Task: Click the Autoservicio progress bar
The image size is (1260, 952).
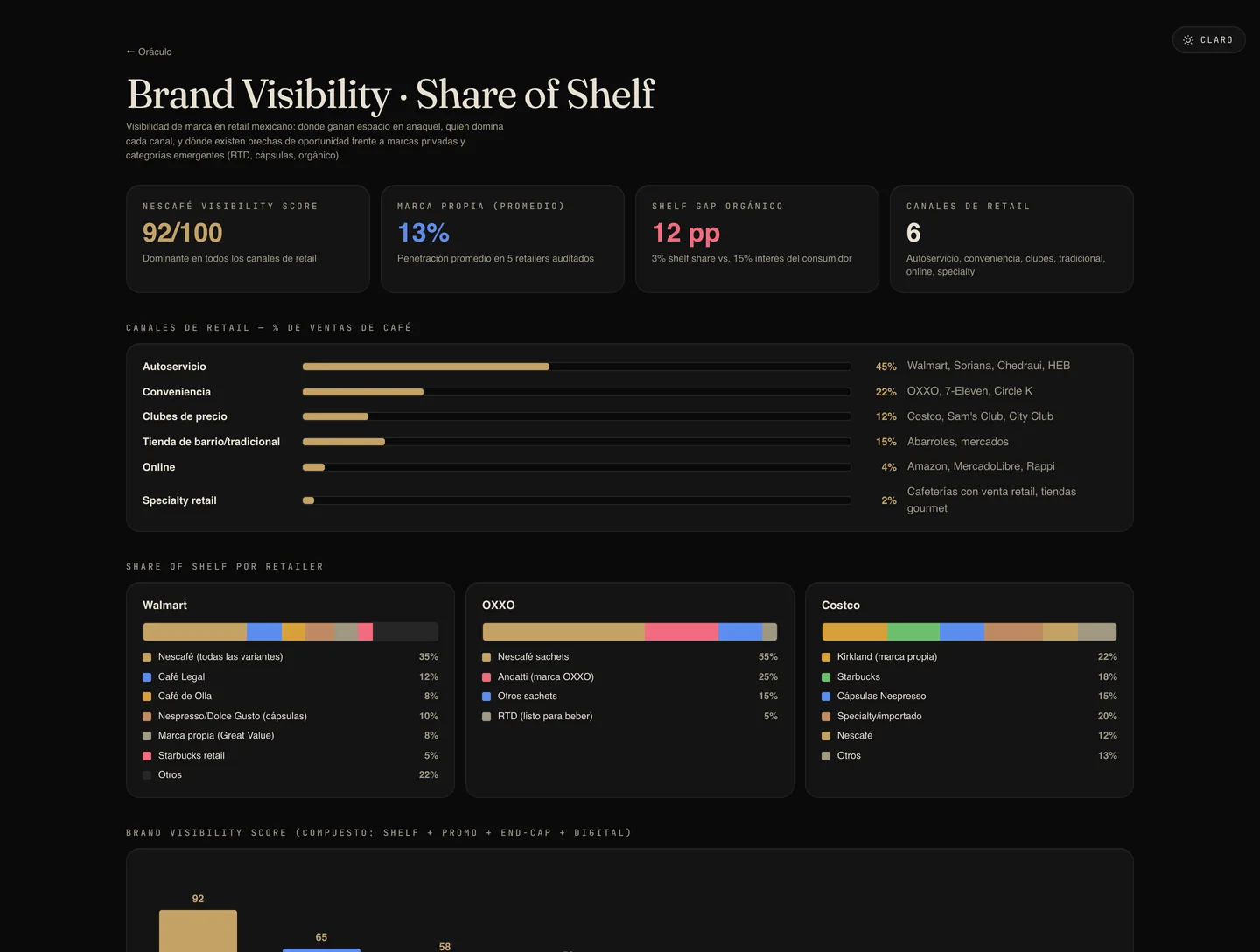Action: pos(577,367)
